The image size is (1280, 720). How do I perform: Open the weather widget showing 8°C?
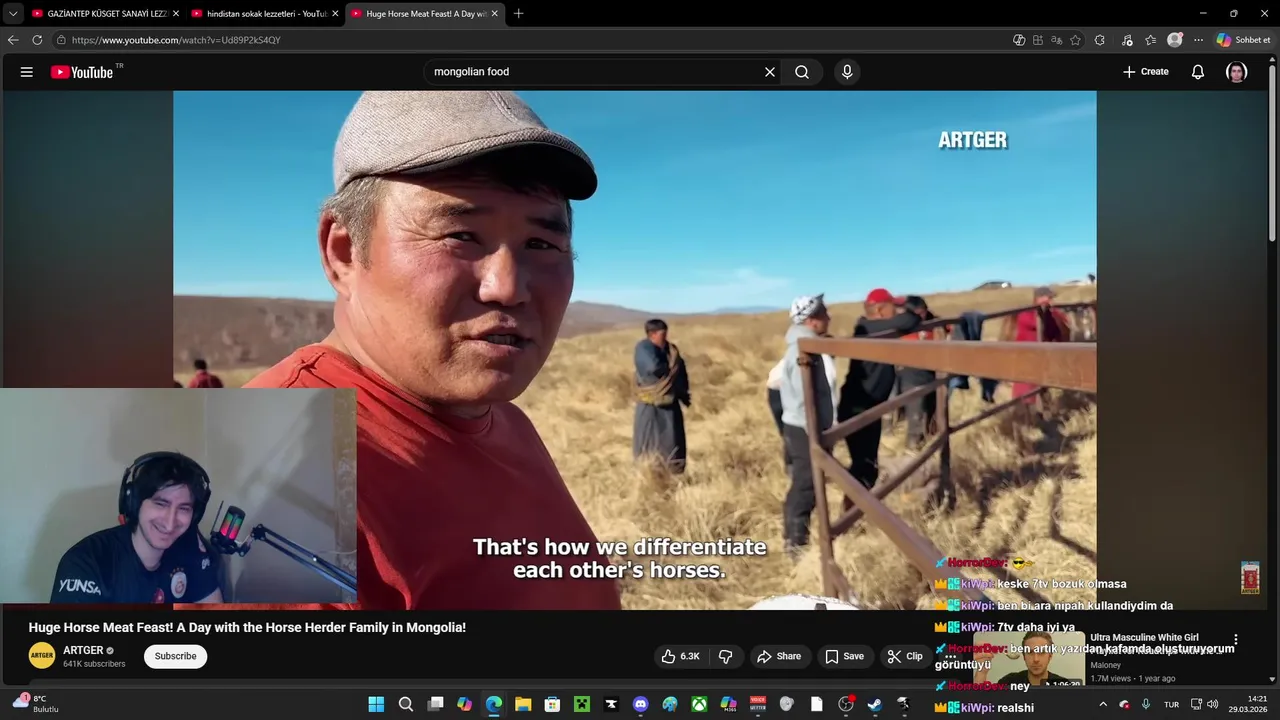(x=36, y=704)
